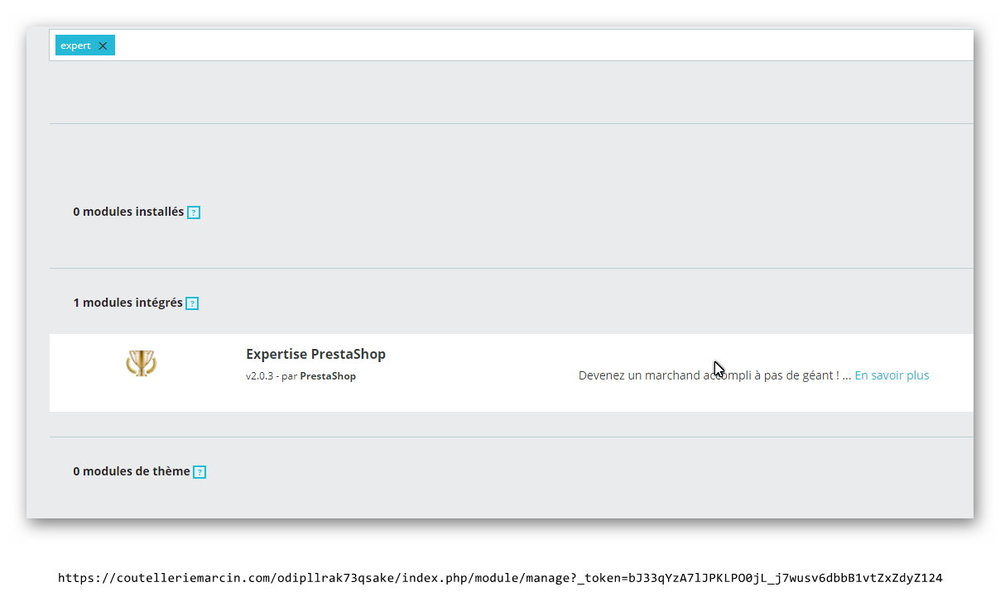1000x611 pixels.
Task: Click the '0 modules de thème' heading
Action: [x=131, y=471]
